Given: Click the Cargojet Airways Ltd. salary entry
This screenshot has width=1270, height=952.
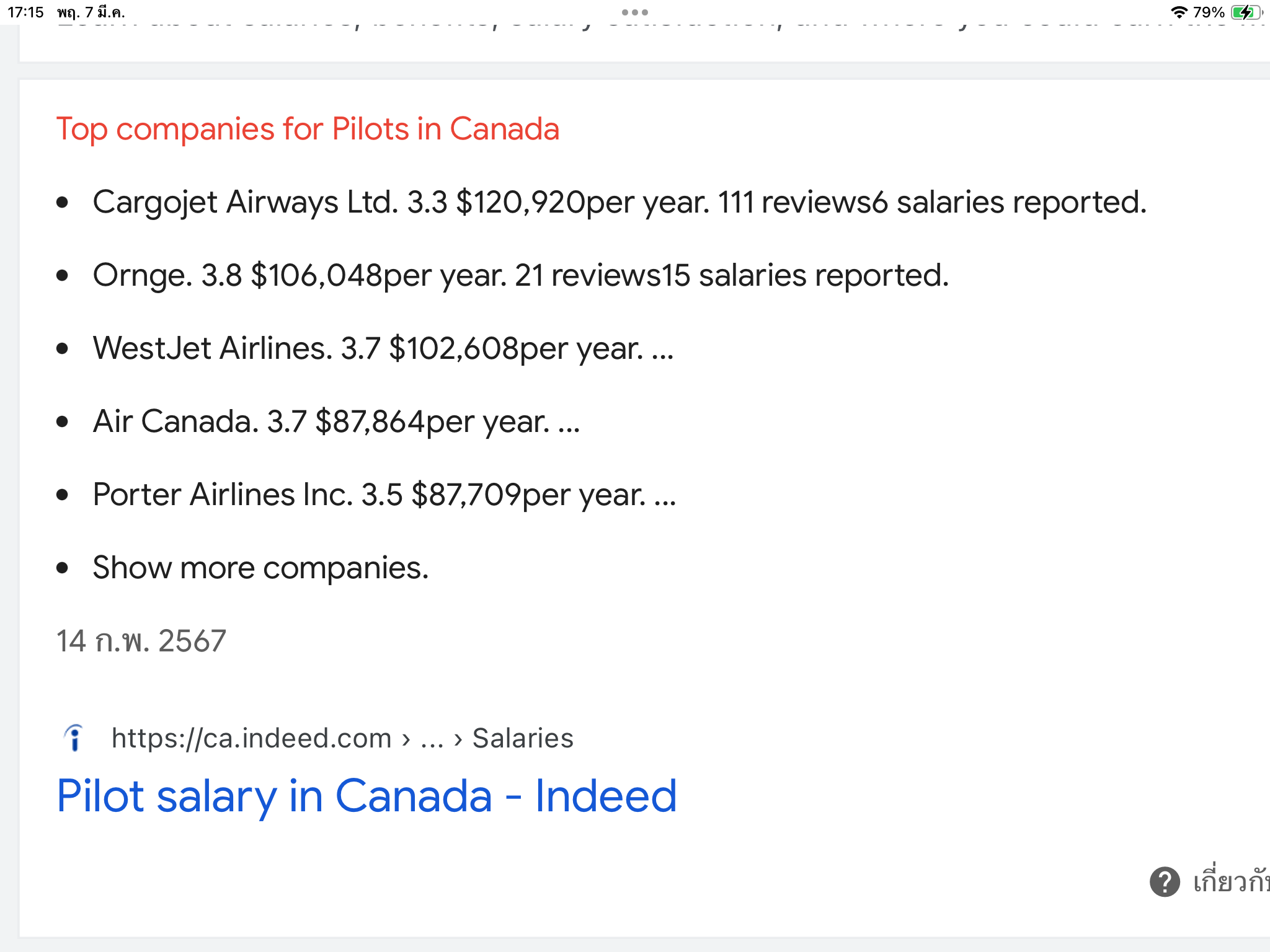Looking at the screenshot, I should [619, 202].
